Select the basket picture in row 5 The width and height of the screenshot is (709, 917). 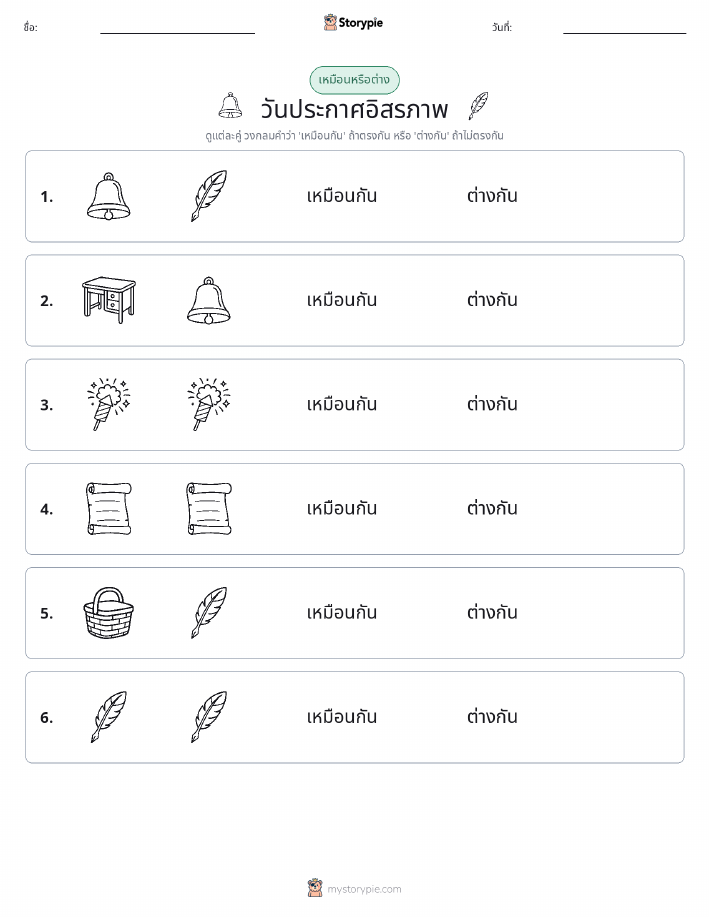(109, 612)
